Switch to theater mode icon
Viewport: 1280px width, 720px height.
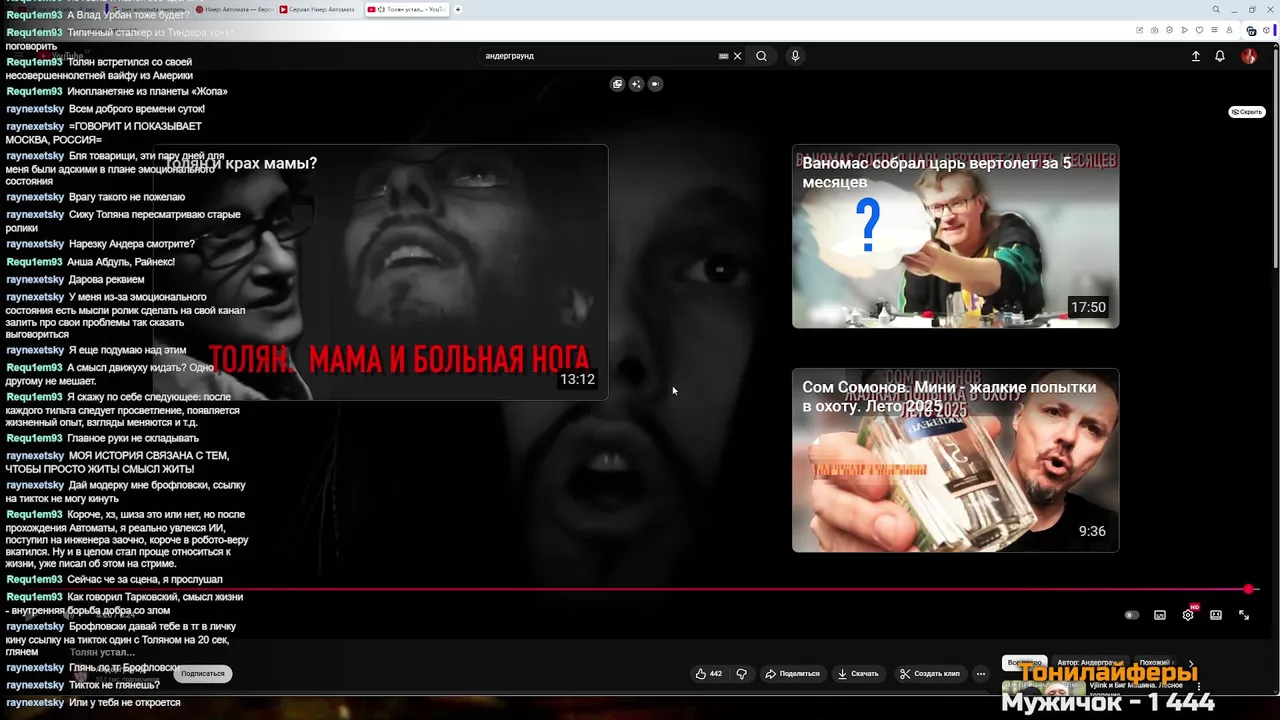[1216, 615]
